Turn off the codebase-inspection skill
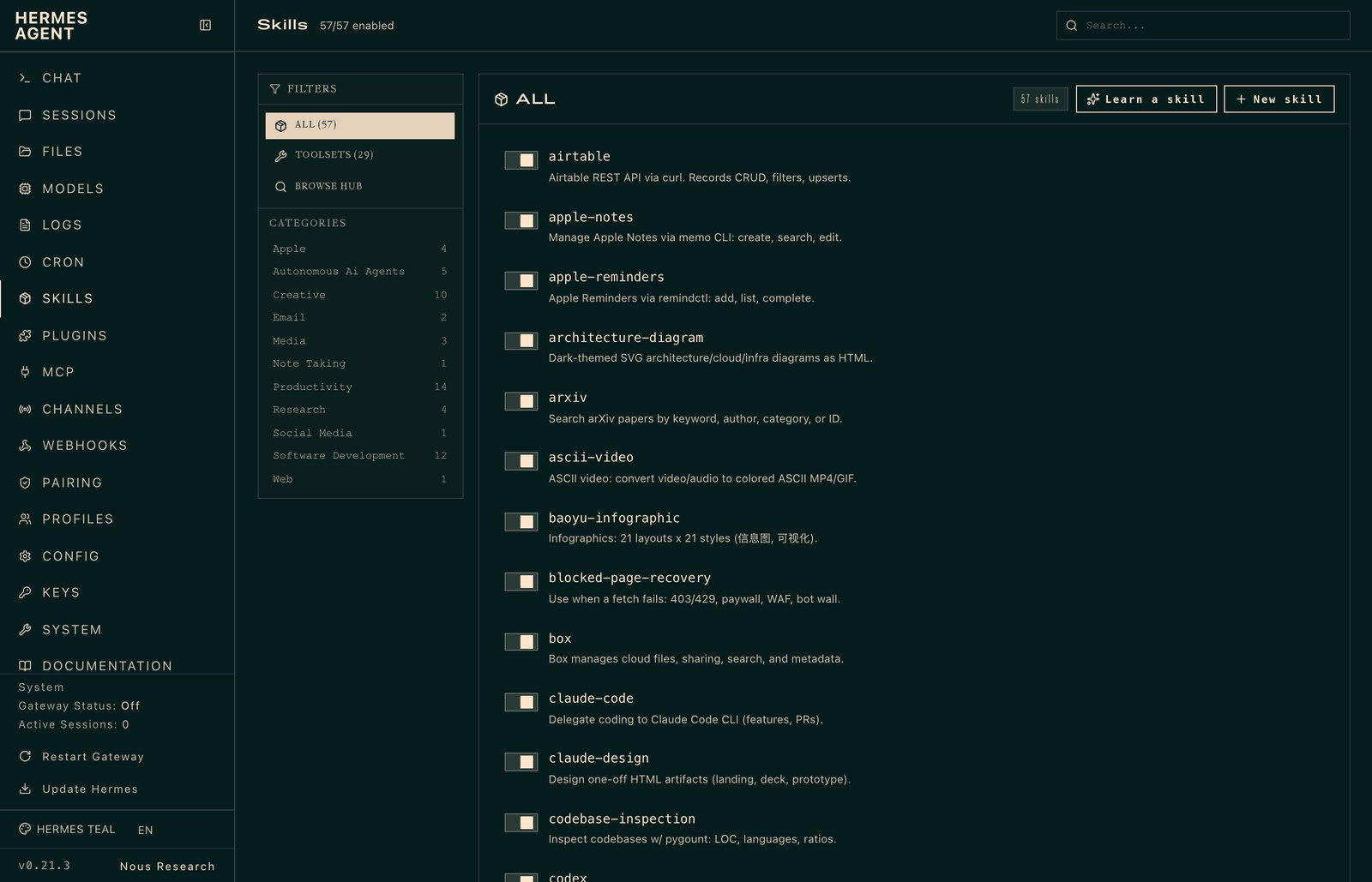 coord(521,822)
